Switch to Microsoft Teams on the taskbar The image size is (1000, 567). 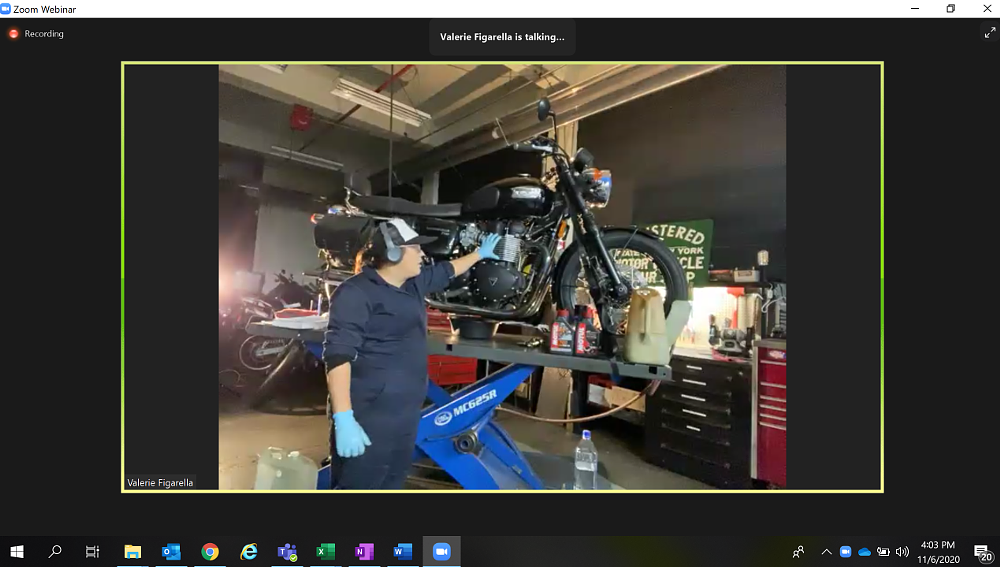point(287,551)
